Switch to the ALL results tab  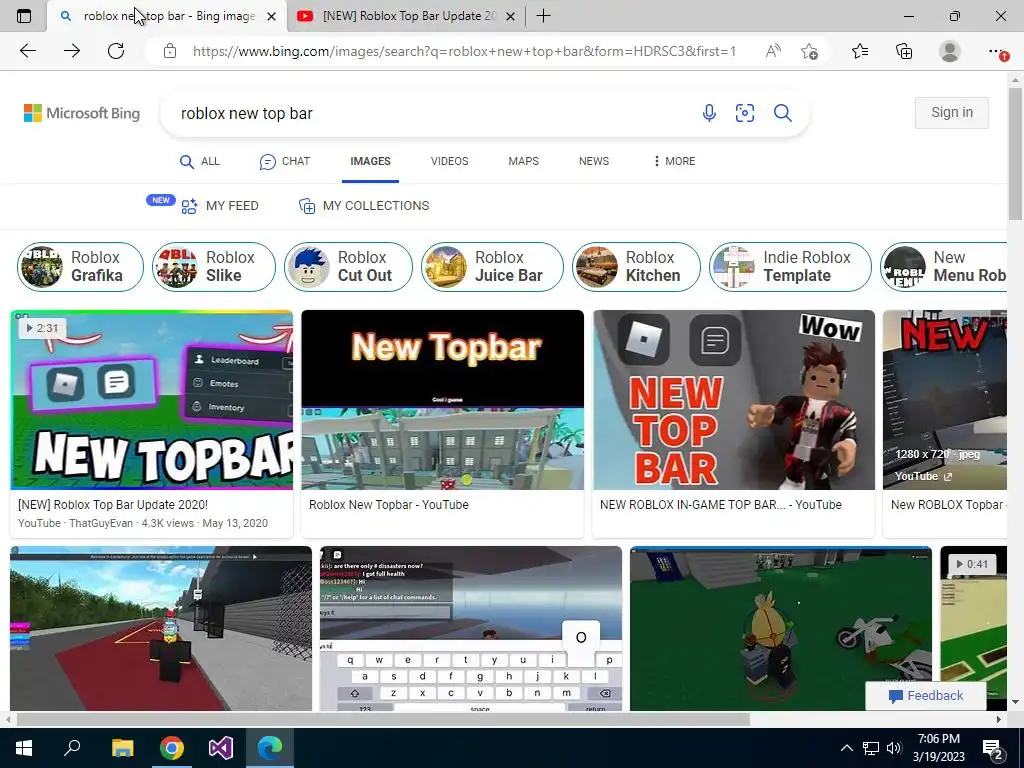[x=200, y=161]
